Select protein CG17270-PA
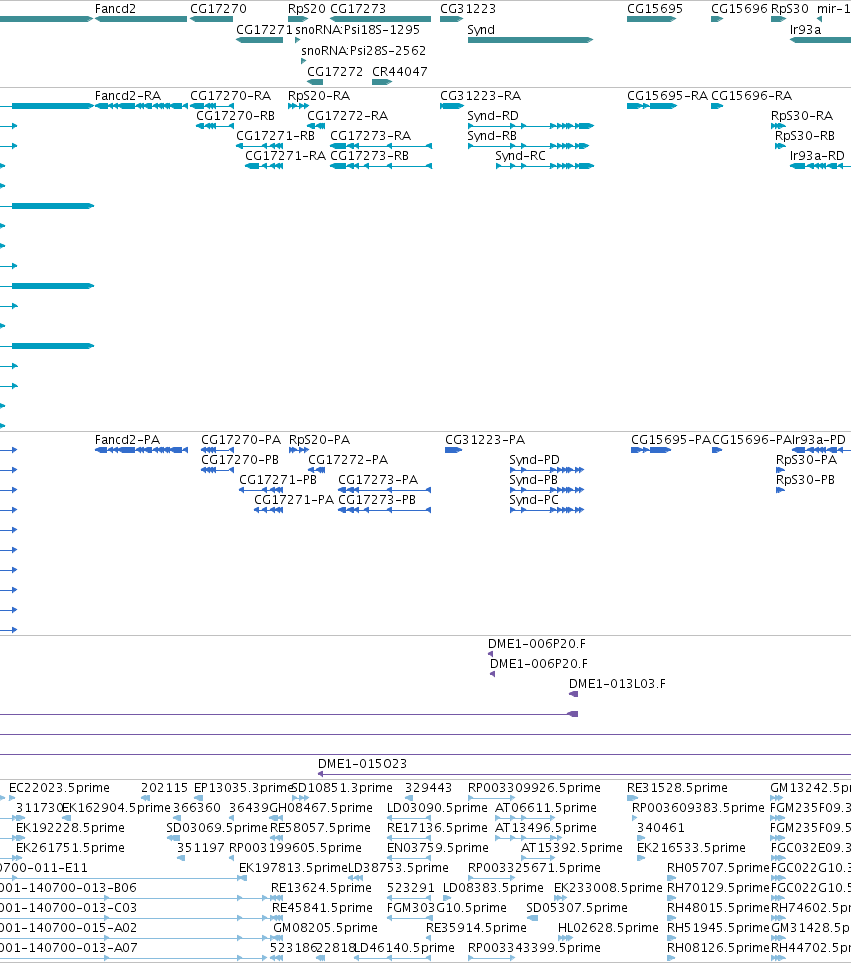This screenshot has height=963, width=851. coord(241,440)
